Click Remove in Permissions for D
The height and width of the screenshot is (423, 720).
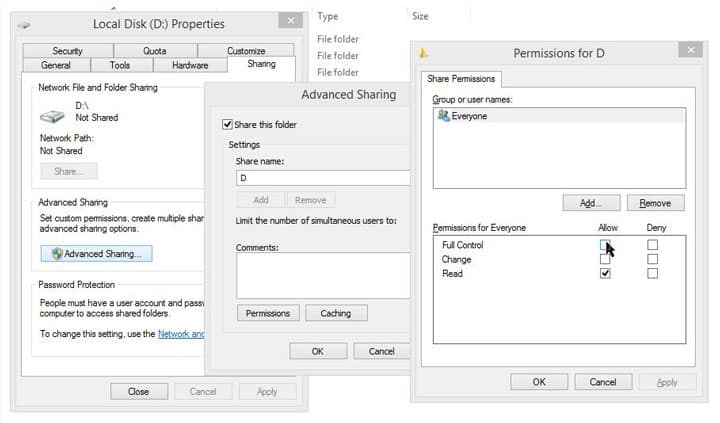[x=655, y=203]
